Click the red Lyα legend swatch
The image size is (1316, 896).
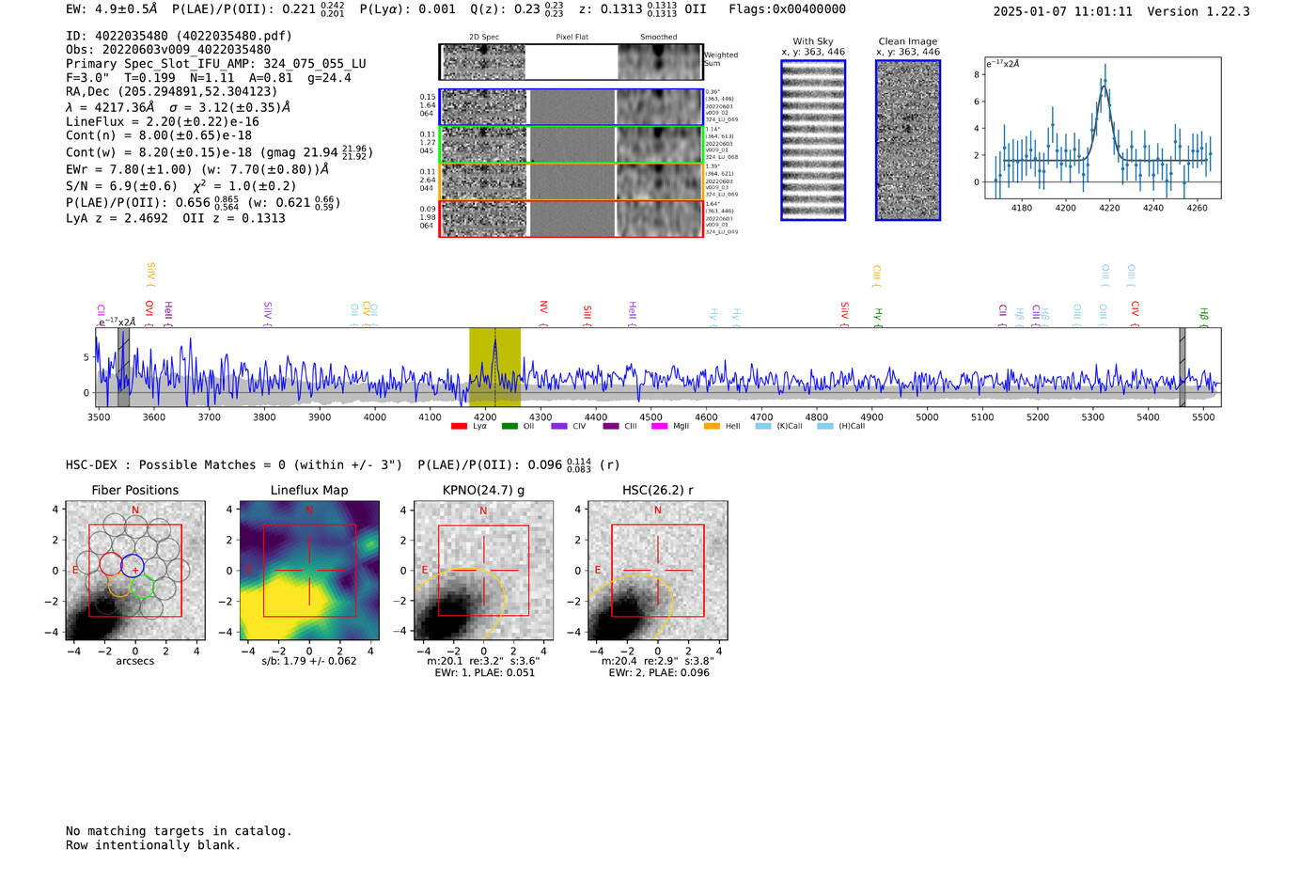[x=459, y=427]
